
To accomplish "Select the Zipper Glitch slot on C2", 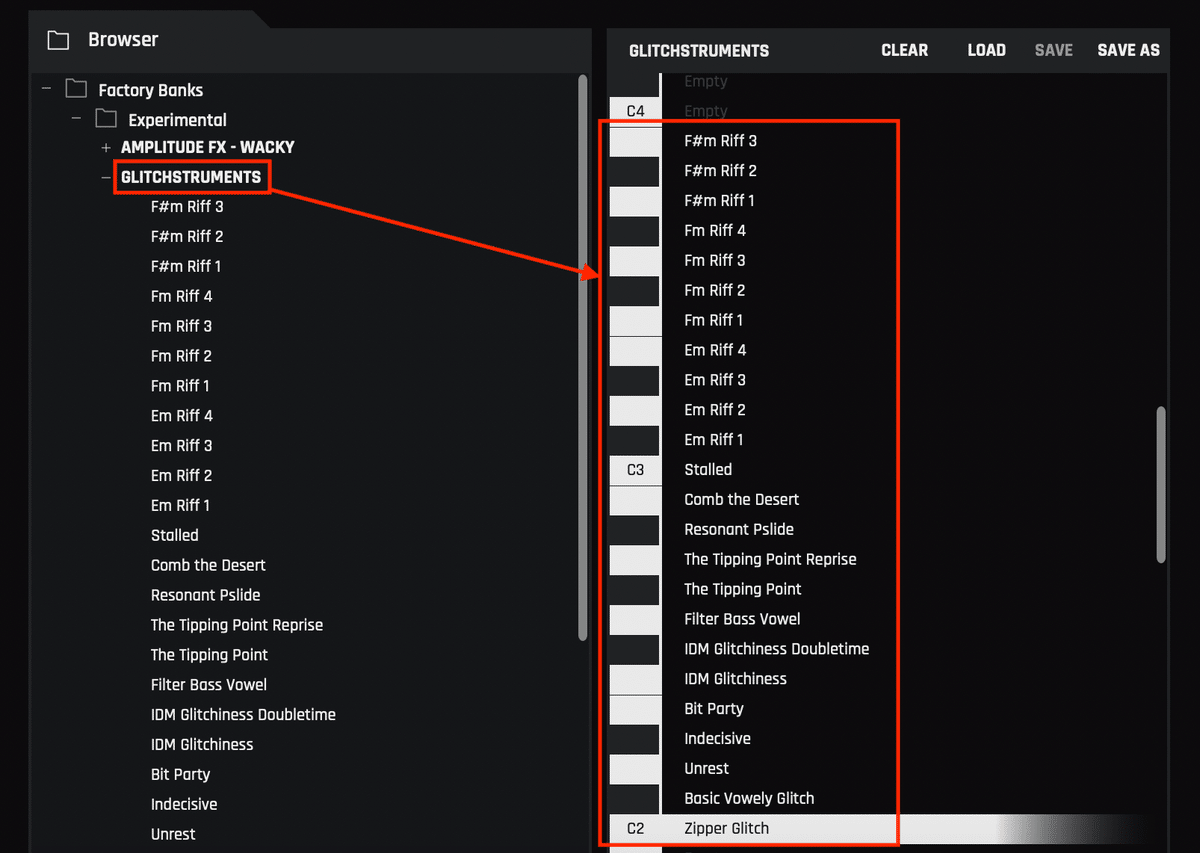I will tap(727, 829).
